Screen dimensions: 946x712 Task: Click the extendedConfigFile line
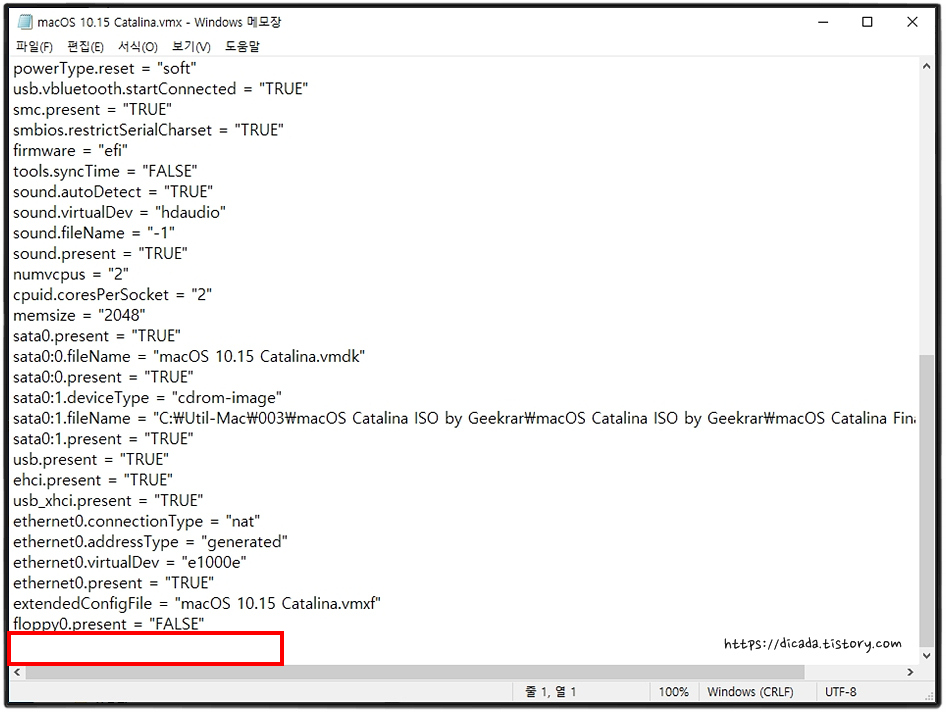[x=197, y=603]
